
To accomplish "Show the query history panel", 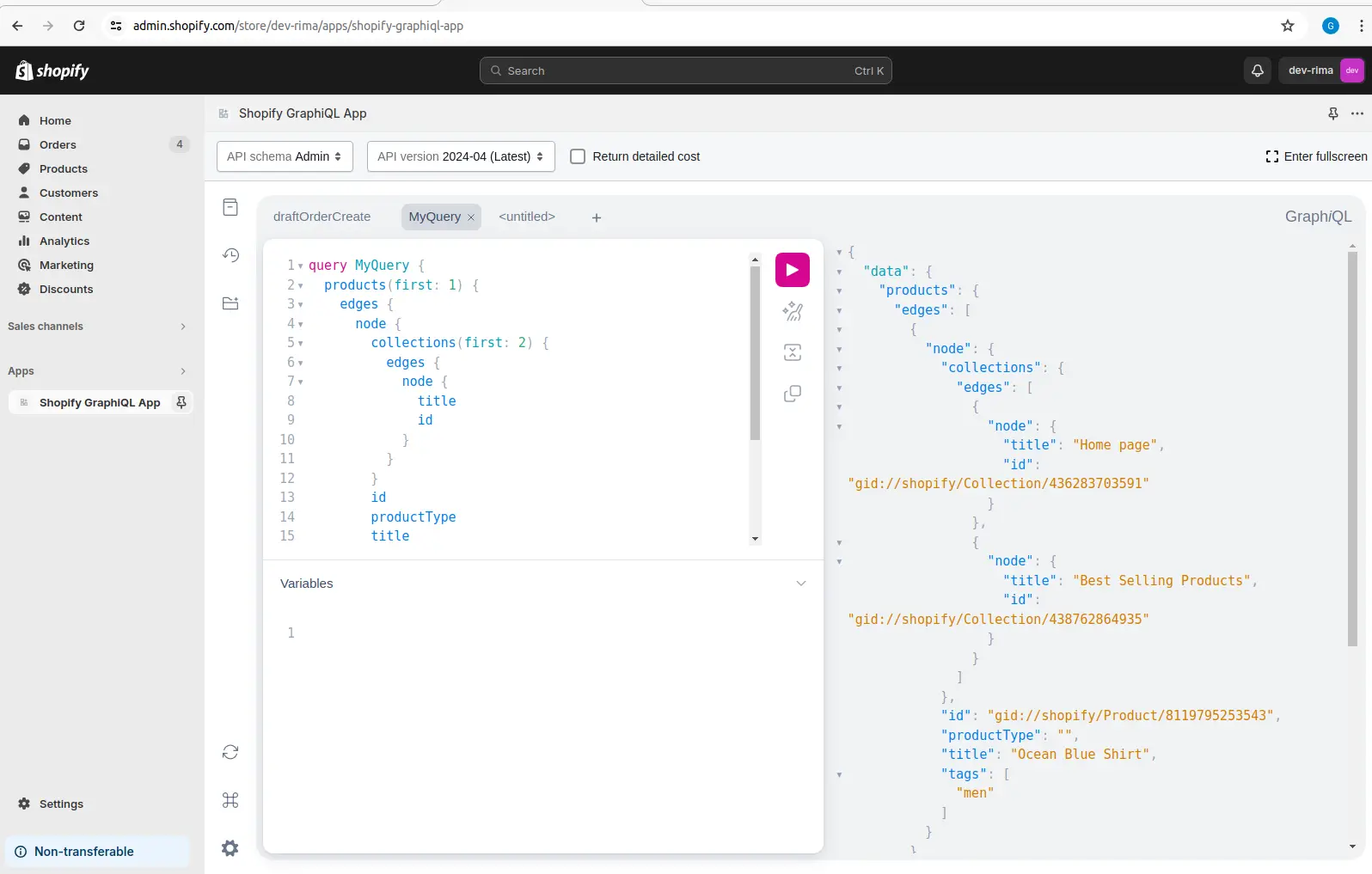I will pos(230,255).
